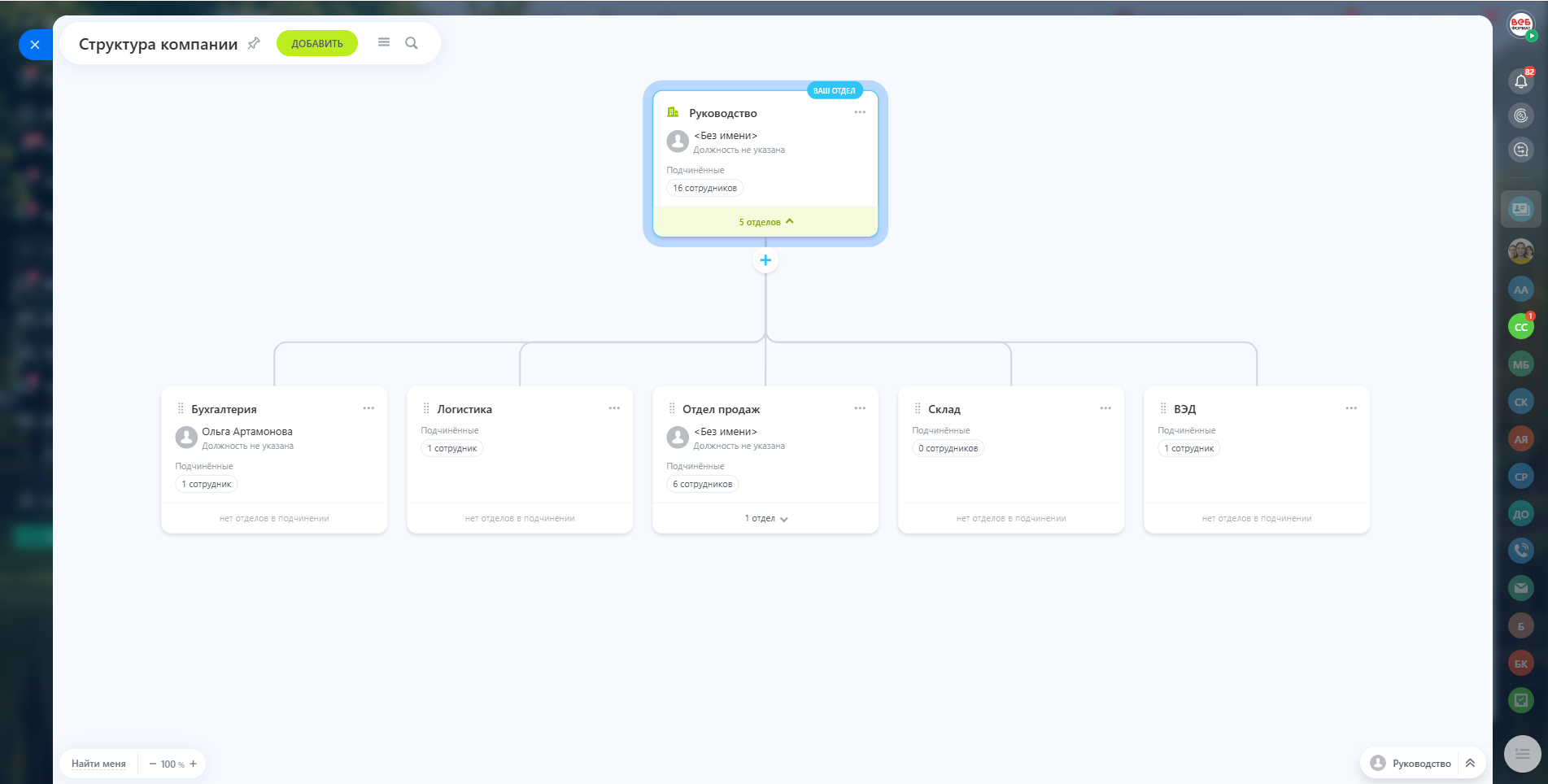Open 6 сотрудников in Отдел продаж

(702, 484)
